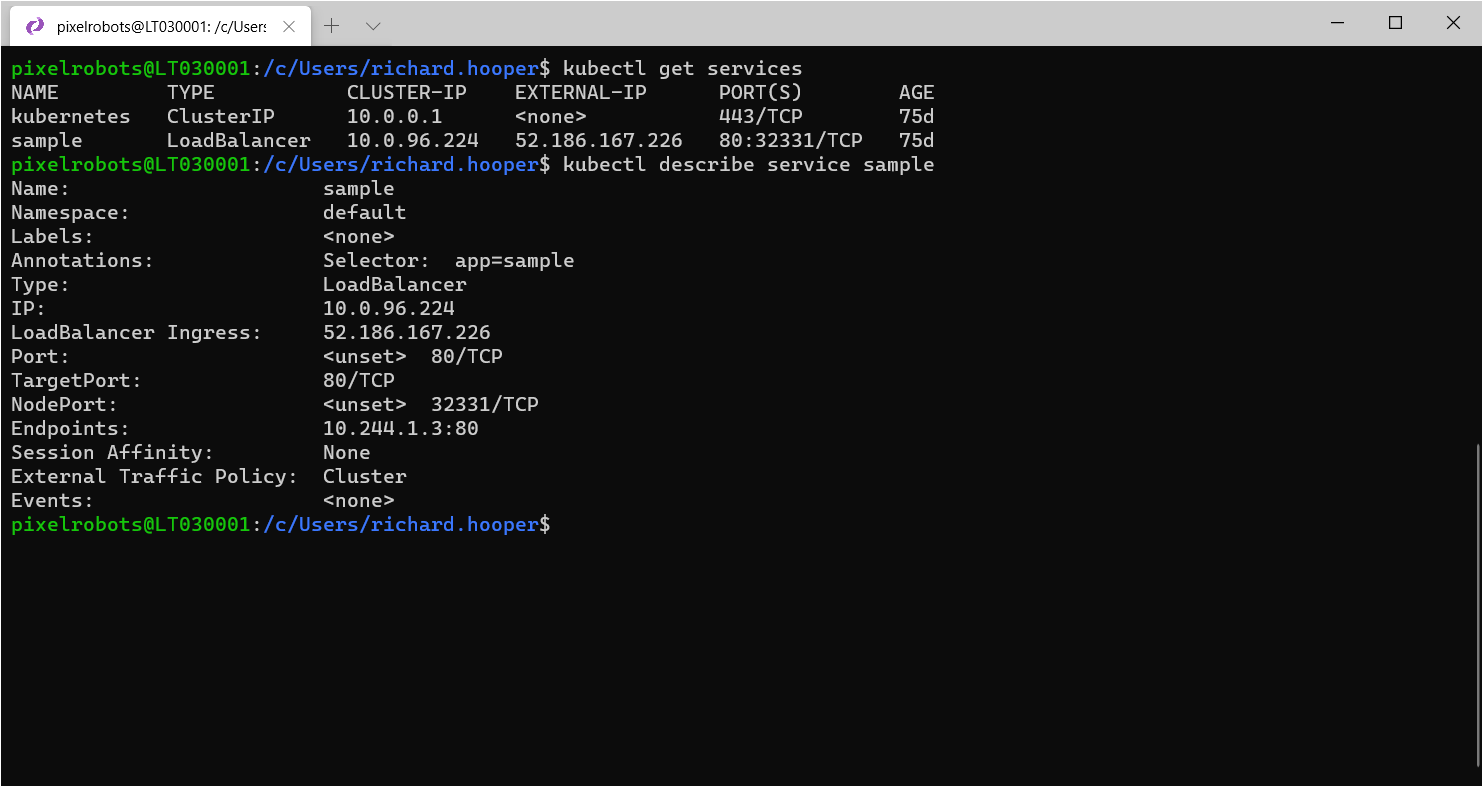Viewport: 1483px width, 787px height.
Task: Click the 'Endpoints:' label
Action: point(71,429)
